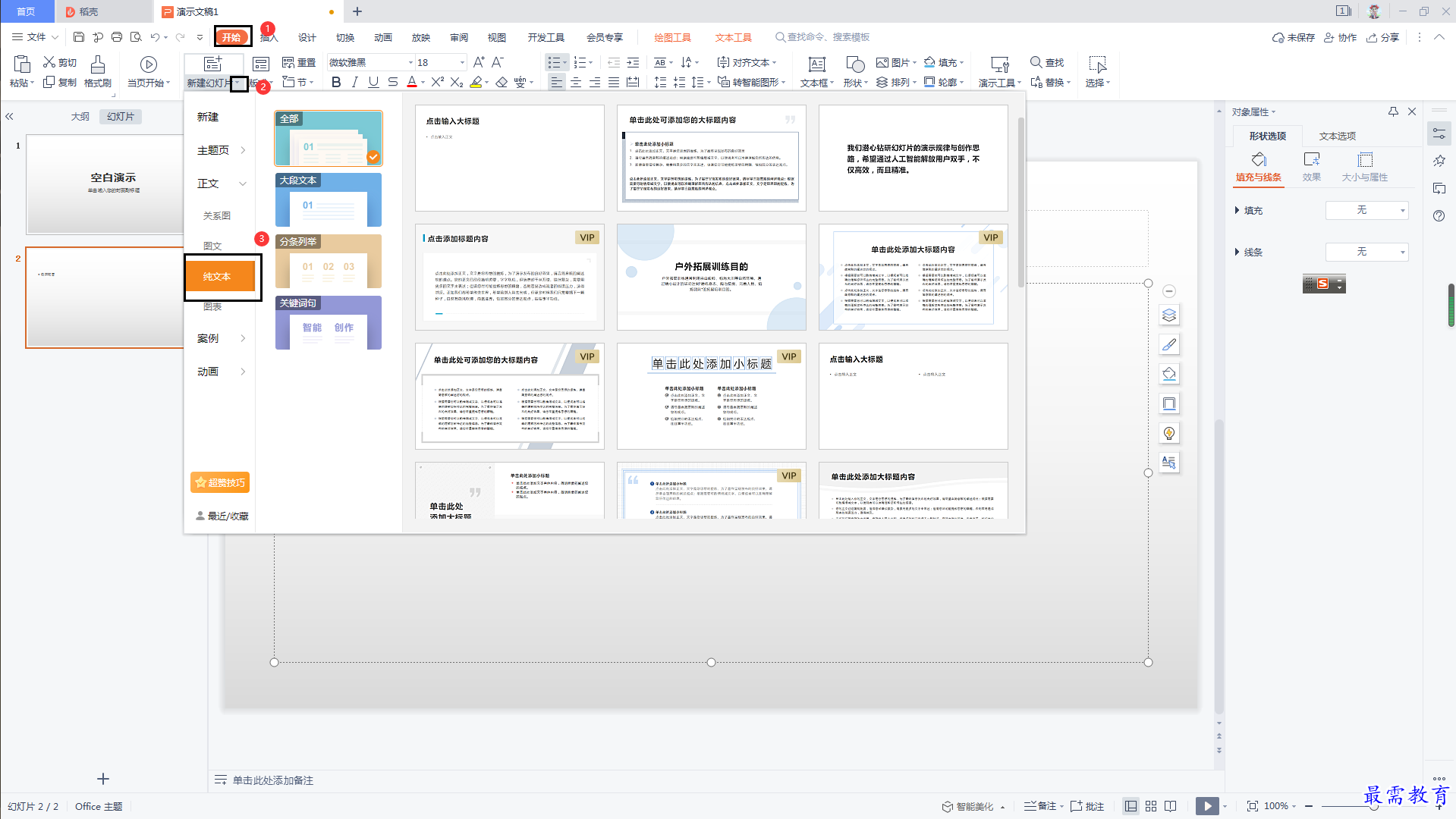
Task: Open the 填充 fill type dropdown
Action: [1366, 210]
